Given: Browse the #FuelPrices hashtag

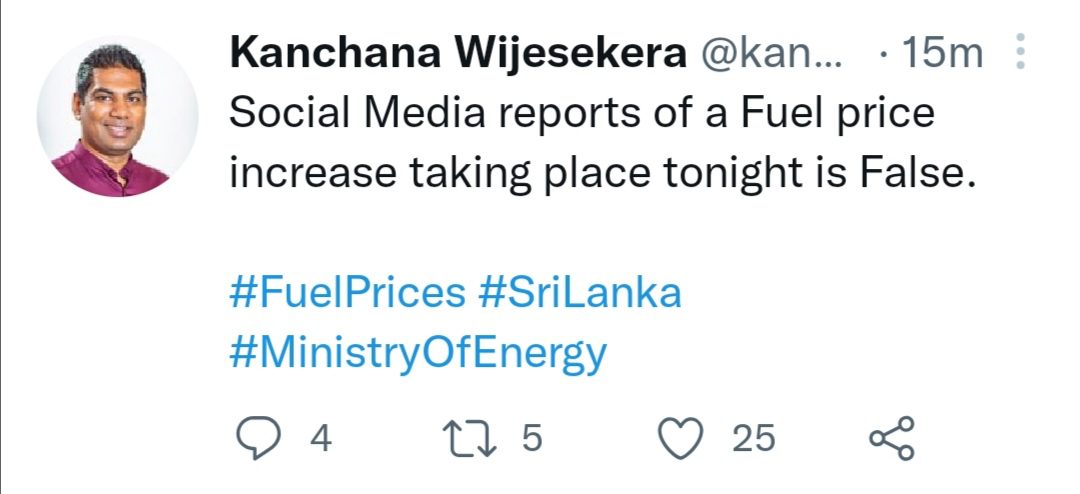Looking at the screenshot, I should [347, 295].
